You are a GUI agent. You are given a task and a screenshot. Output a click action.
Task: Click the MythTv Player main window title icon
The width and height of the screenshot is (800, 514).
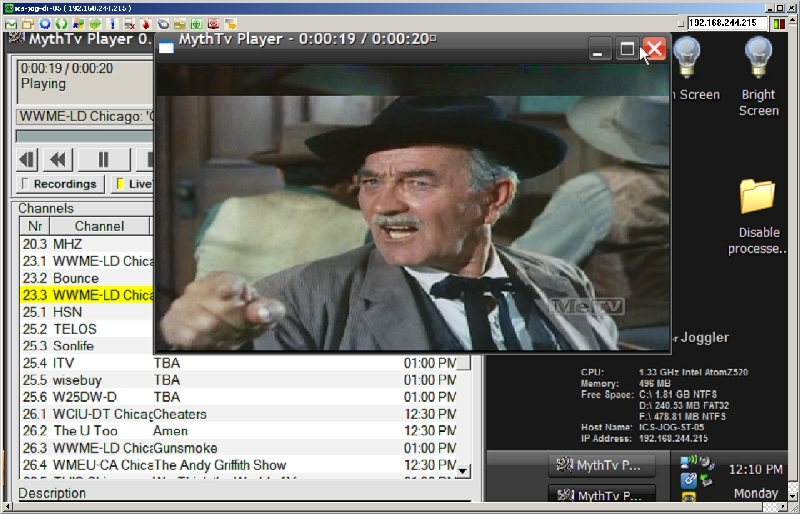17,38
